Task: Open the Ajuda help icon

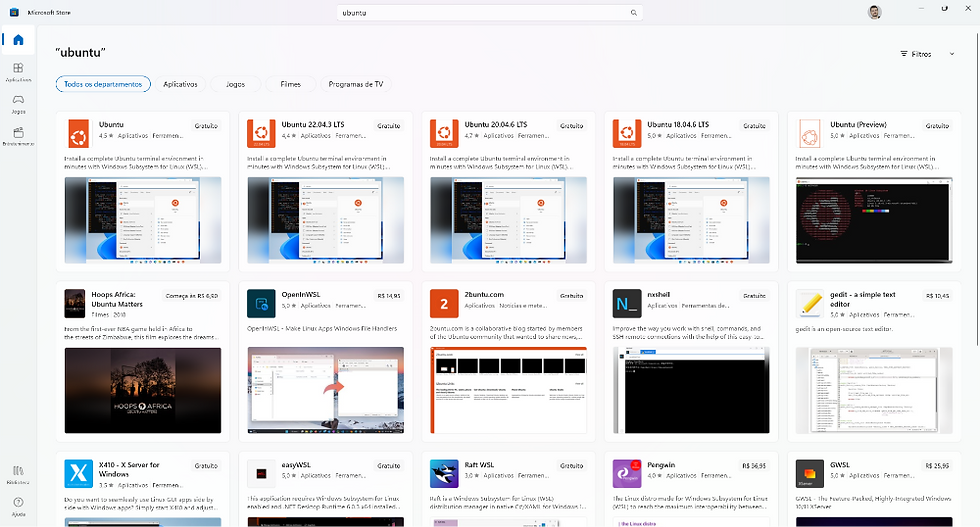Action: 18,506
